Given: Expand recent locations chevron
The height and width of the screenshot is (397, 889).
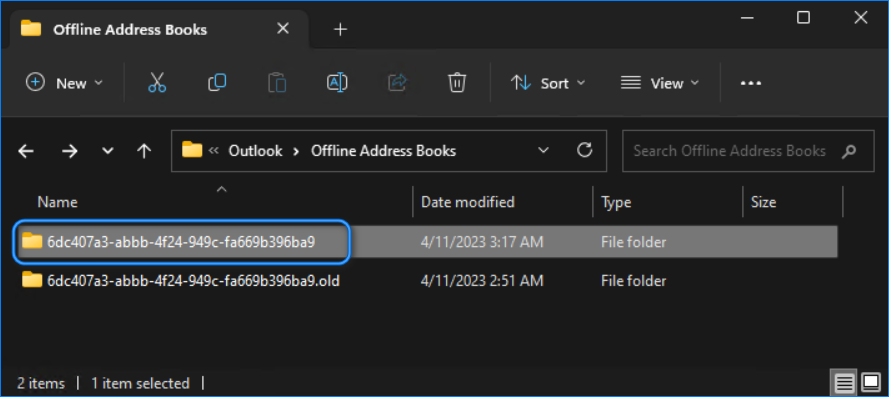Looking at the screenshot, I should [107, 151].
